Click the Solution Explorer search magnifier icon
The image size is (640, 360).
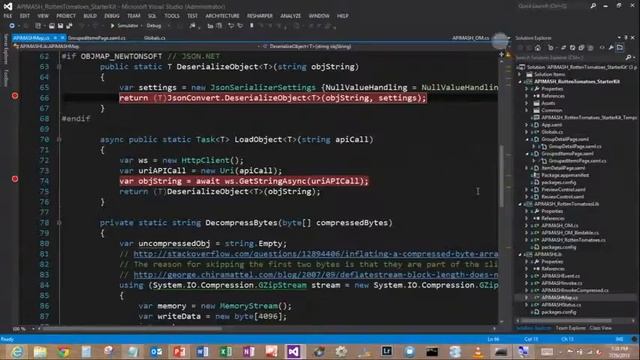coord(628,58)
